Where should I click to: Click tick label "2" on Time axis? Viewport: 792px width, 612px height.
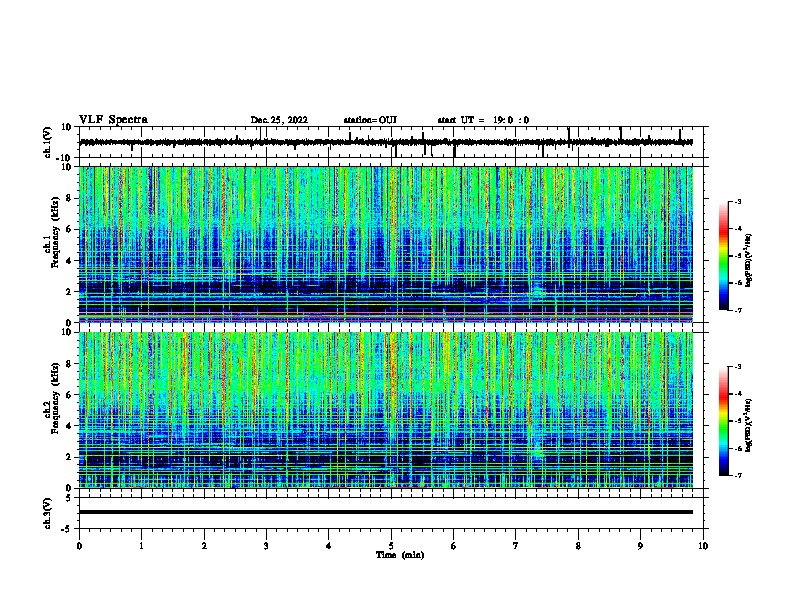tap(204, 546)
